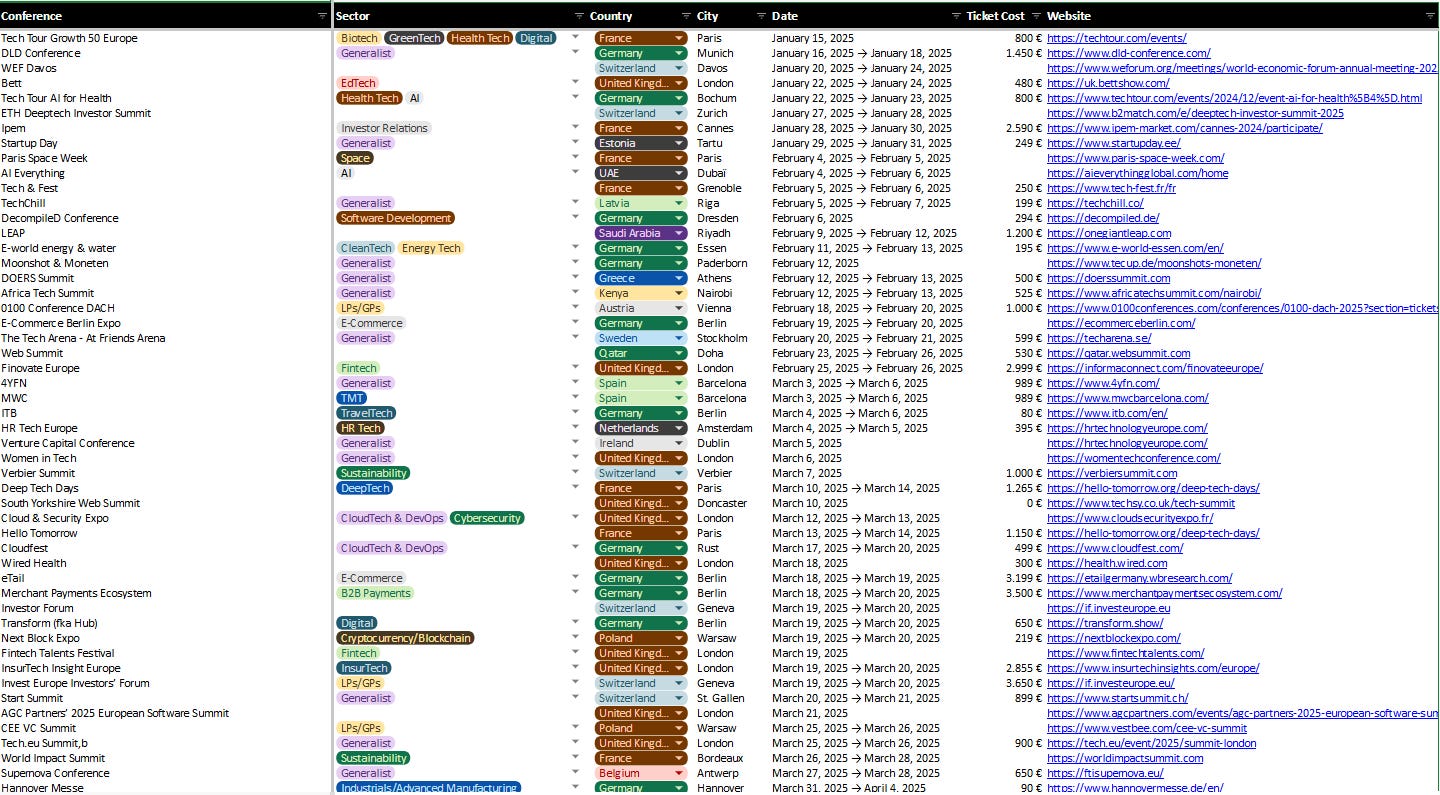Select the Finovate Europe conference cell
This screenshot has width=1440, height=795.
[x=165, y=368]
